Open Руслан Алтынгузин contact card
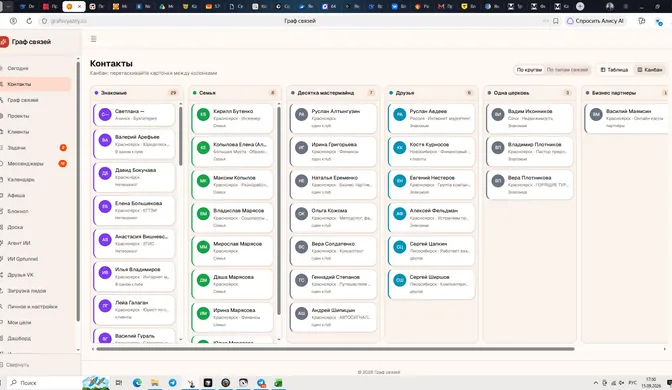This screenshot has width=672, height=390. pyautogui.click(x=333, y=118)
